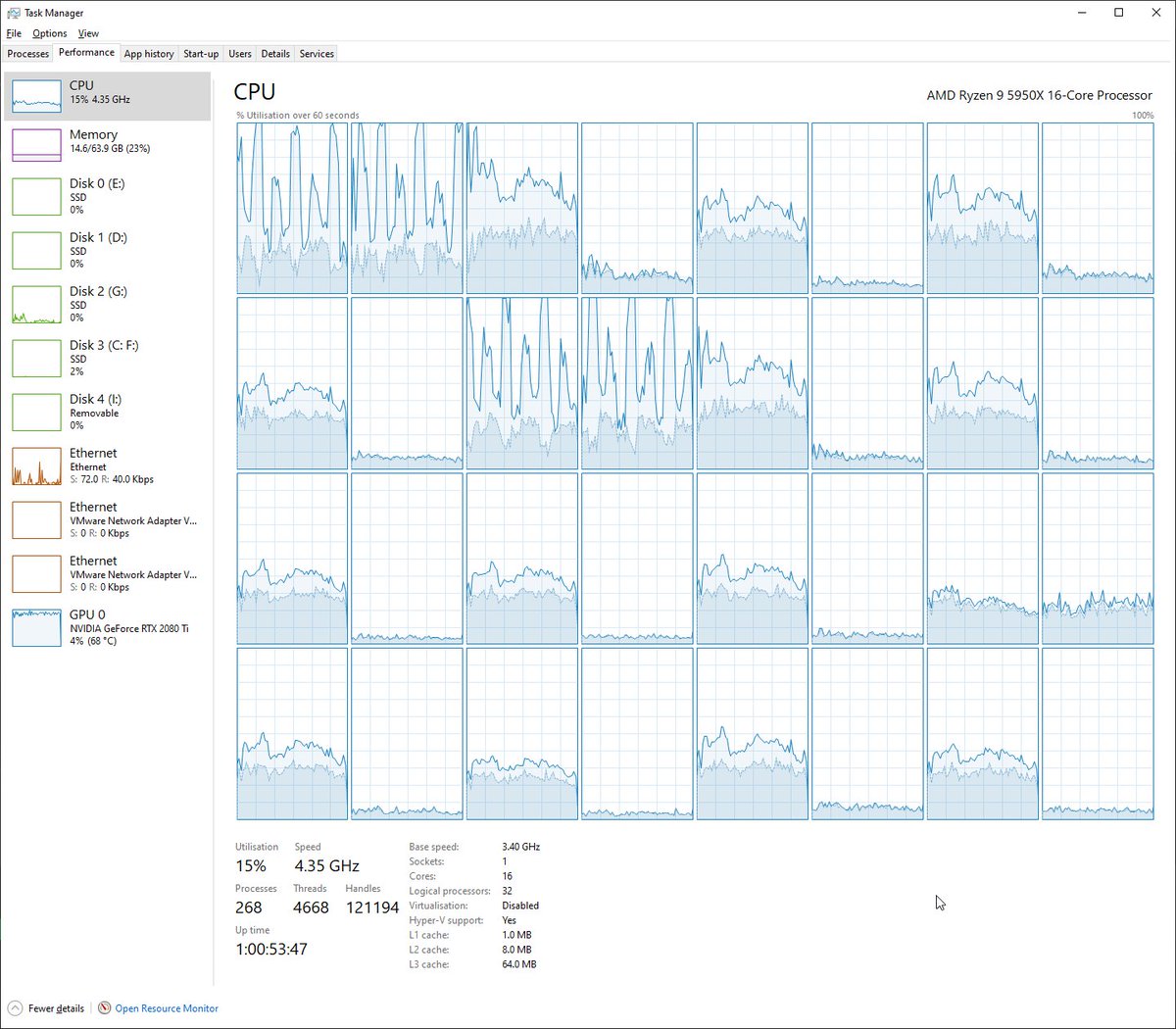This screenshot has height=1029, width=1176.
Task: Select the second VMware Network Adapter thumbnail
Action: coord(36,573)
